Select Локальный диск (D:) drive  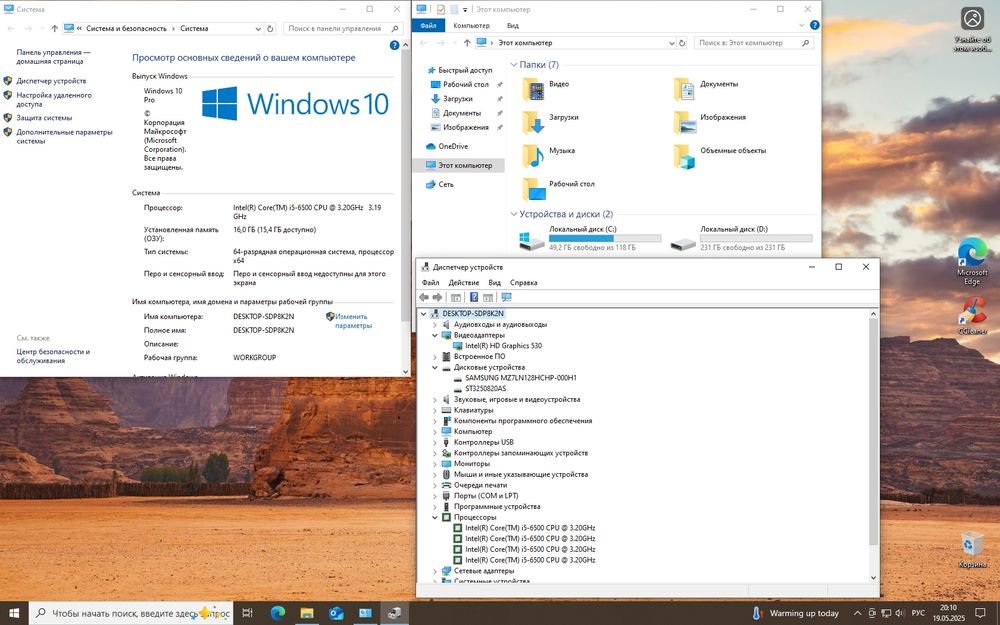(x=742, y=238)
